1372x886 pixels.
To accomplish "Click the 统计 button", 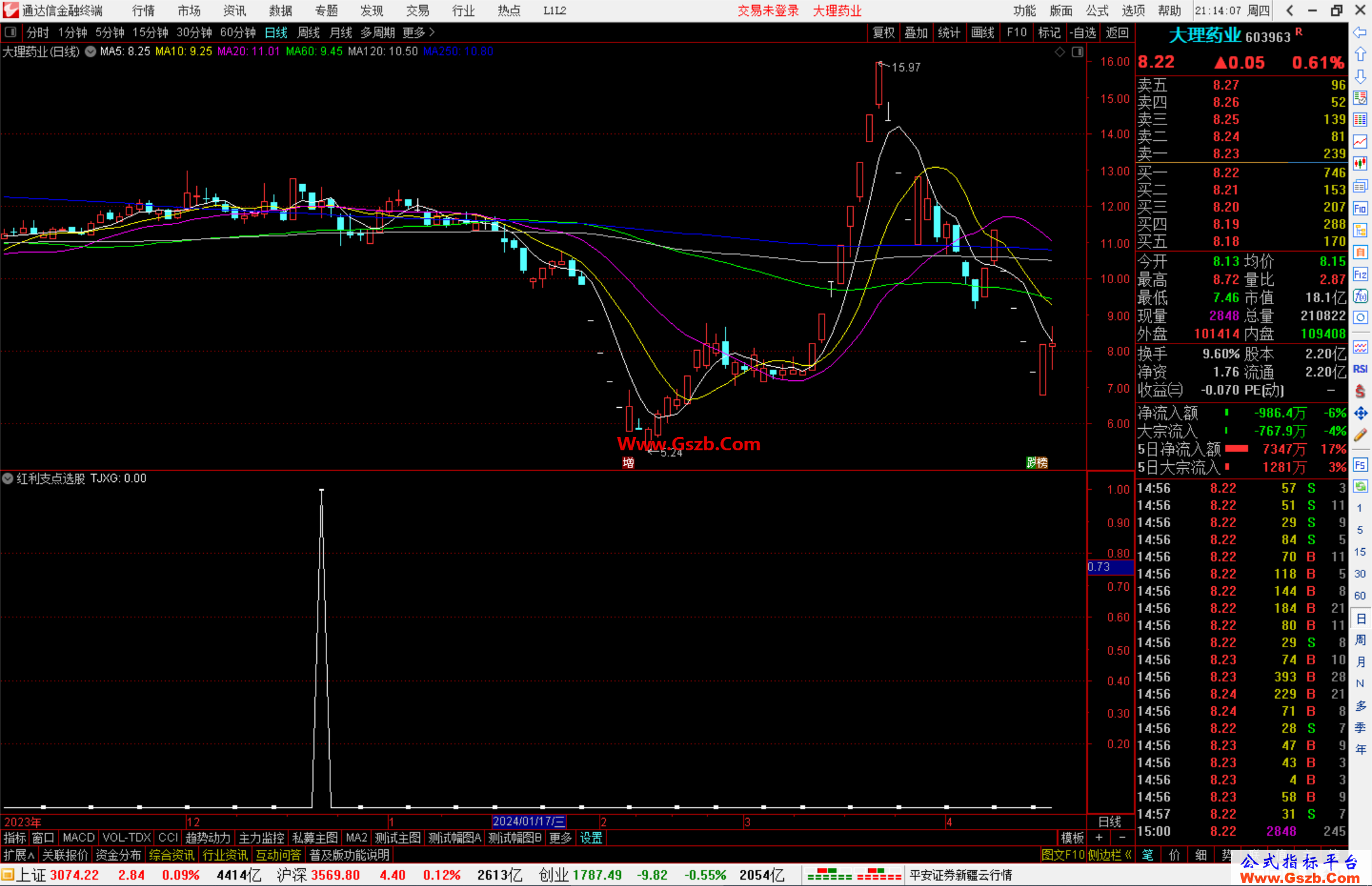I will pyautogui.click(x=950, y=32).
